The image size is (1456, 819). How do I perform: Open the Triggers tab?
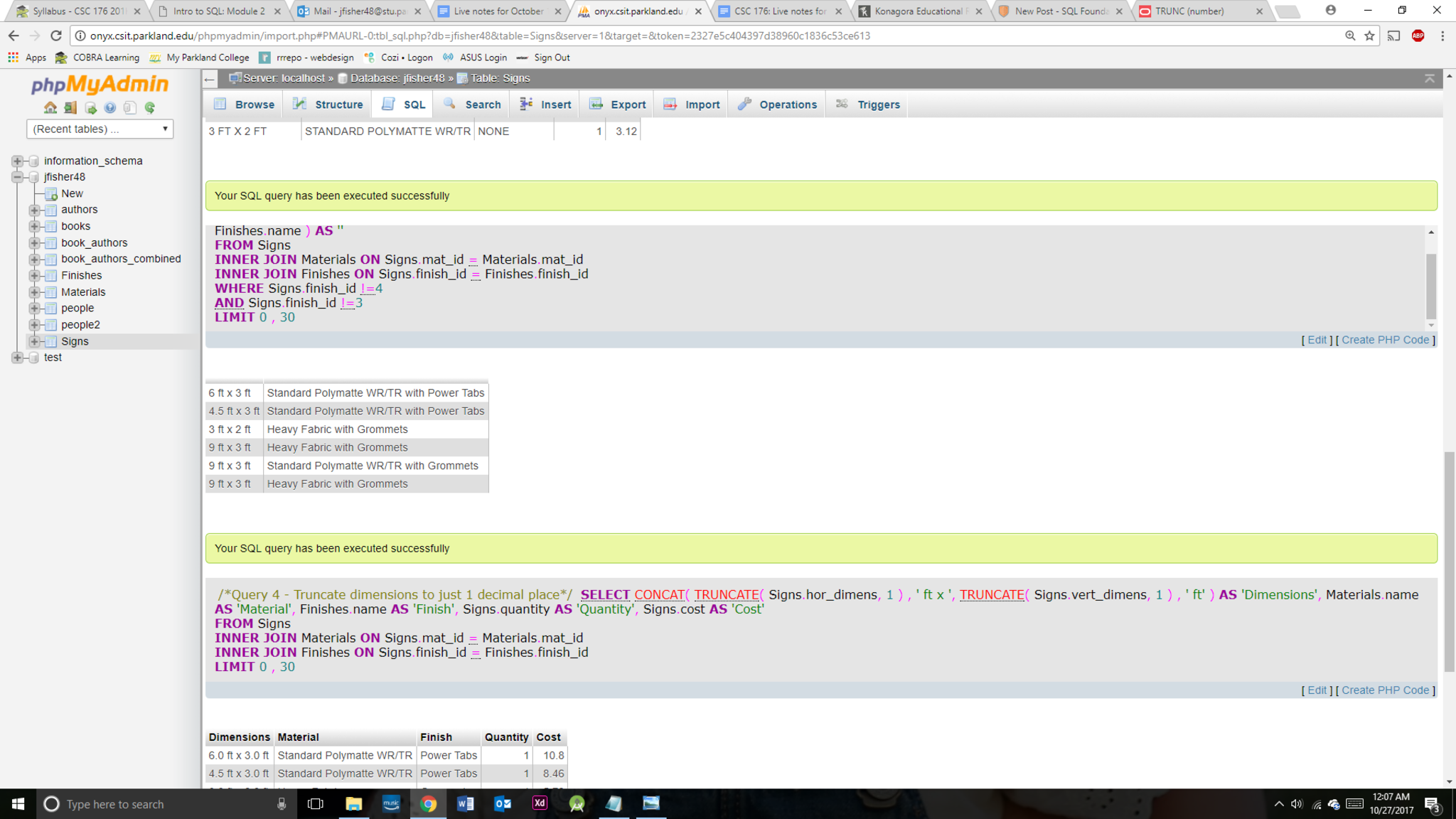click(x=868, y=105)
